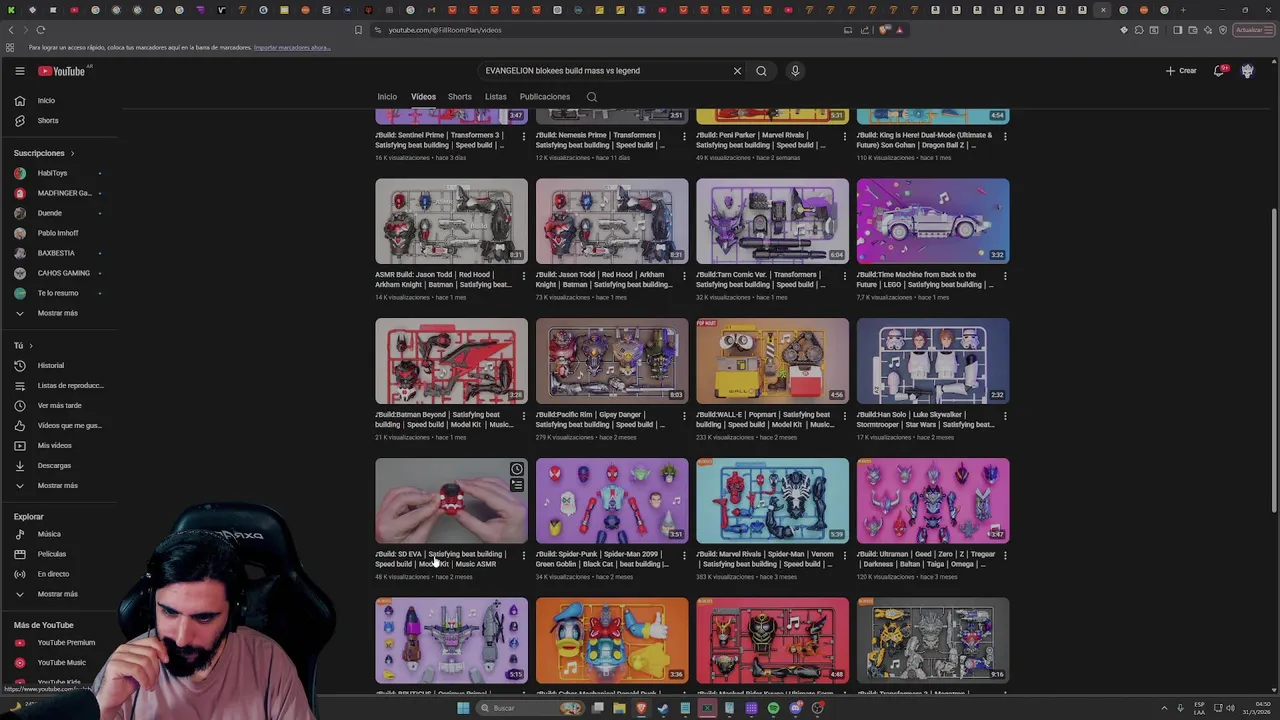Open the YouTube hamburger guide menu
This screenshot has width=1280, height=720.
pyautogui.click(x=19, y=71)
